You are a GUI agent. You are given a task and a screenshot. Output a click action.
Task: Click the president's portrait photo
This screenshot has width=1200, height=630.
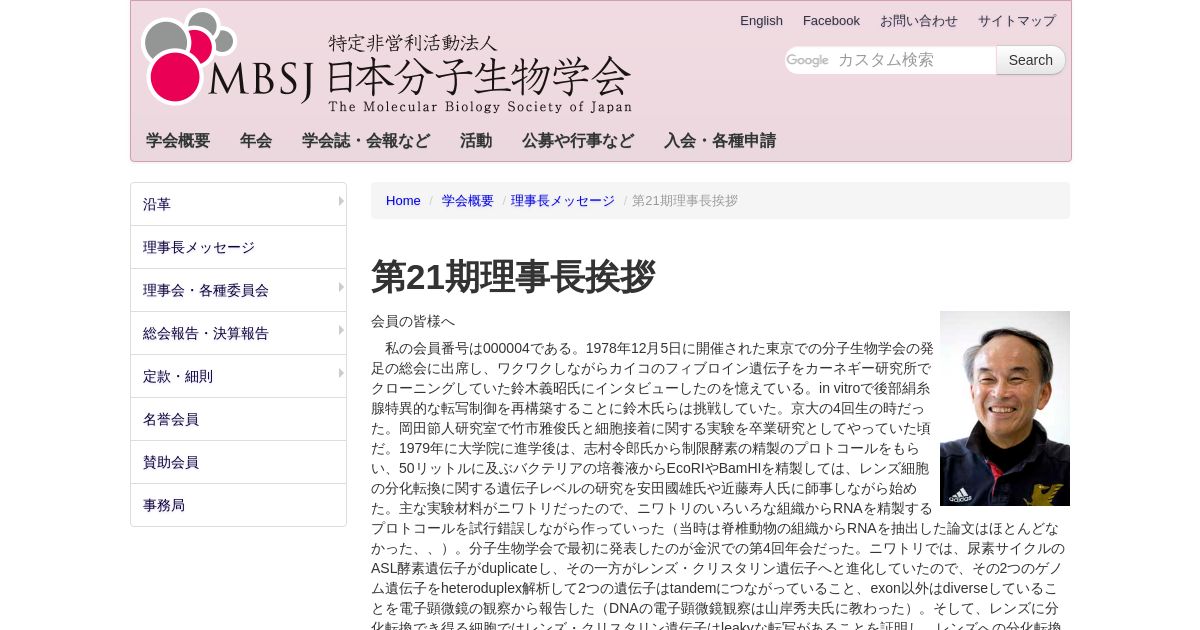point(1005,408)
